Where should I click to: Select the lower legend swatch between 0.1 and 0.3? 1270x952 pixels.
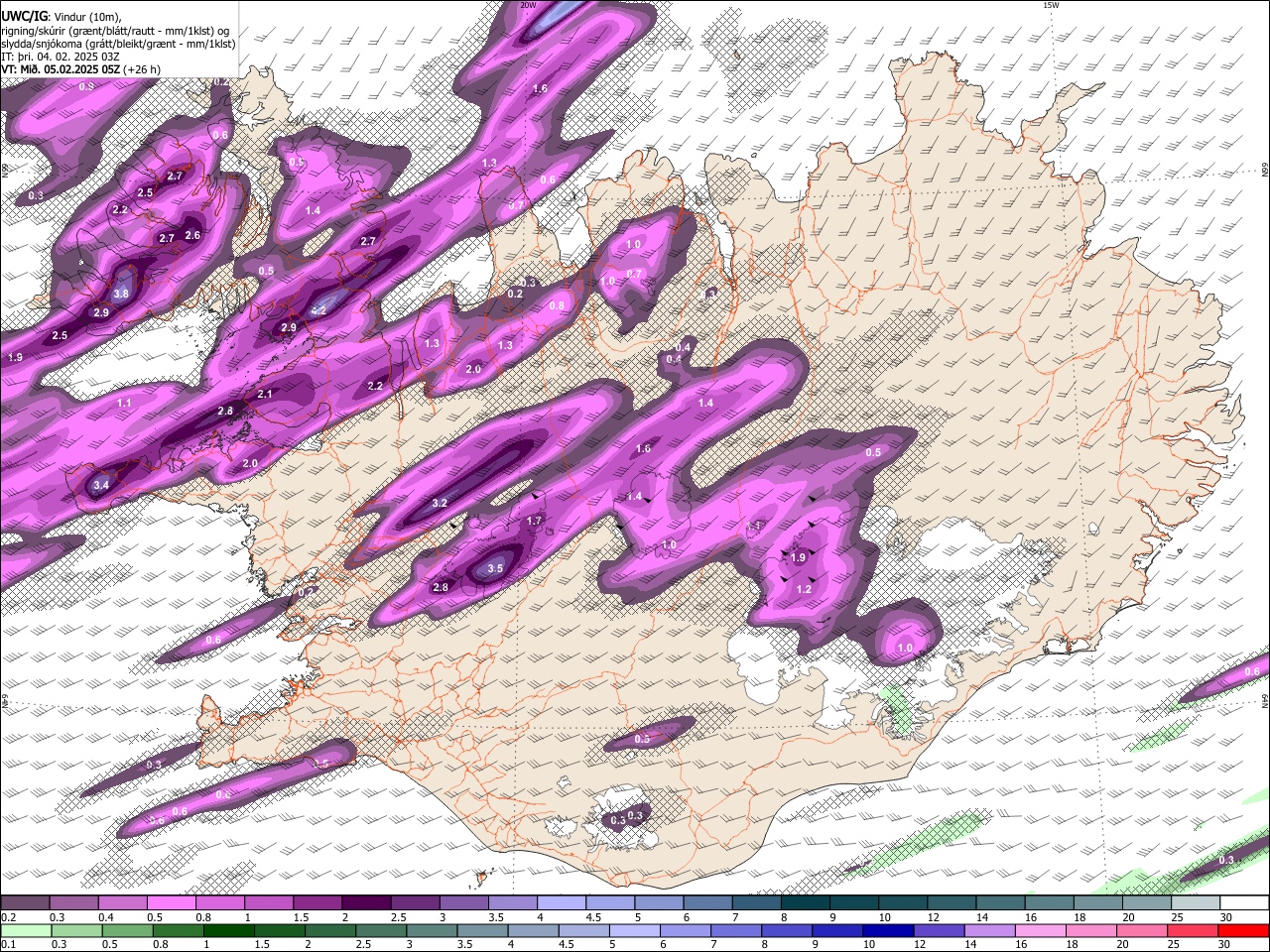click(25, 930)
